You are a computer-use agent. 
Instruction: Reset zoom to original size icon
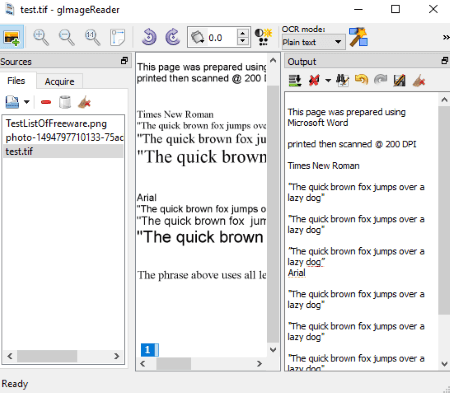(92, 37)
